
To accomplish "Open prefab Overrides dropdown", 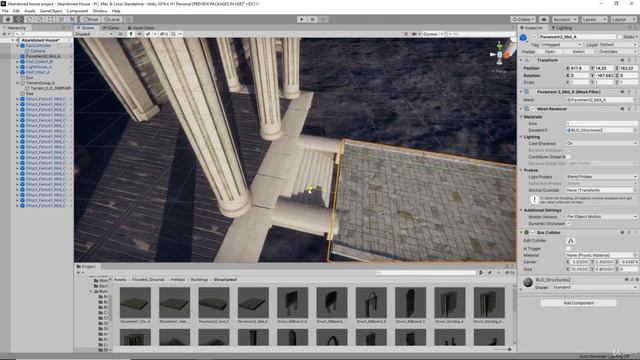I will [618, 52].
